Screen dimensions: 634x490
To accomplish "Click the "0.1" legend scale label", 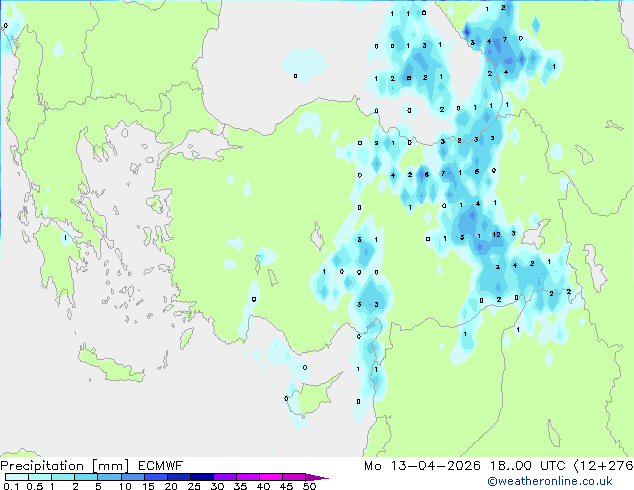I will pyautogui.click(x=11, y=486).
